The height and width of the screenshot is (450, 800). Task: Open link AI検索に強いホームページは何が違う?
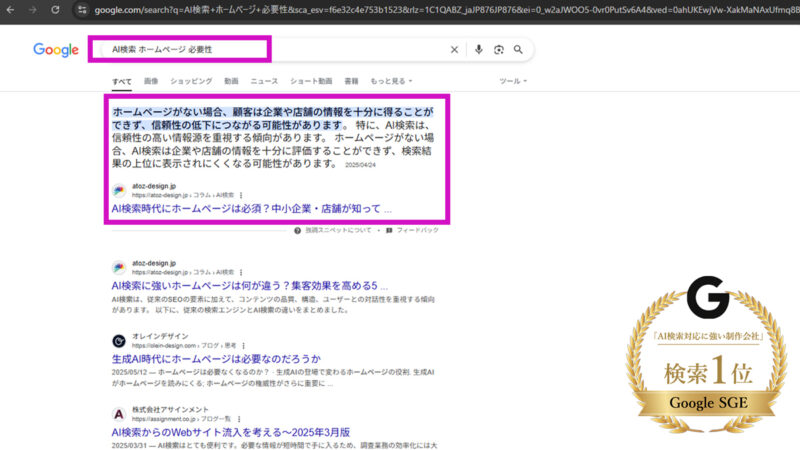tap(249, 286)
